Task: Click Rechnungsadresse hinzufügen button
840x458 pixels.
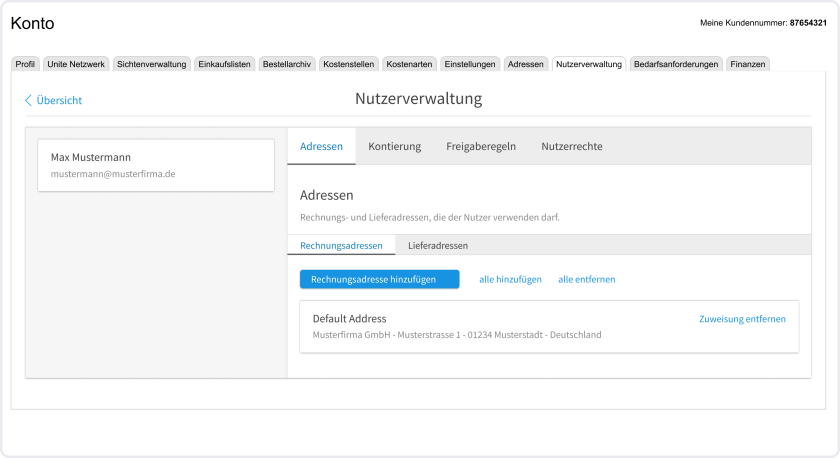Action: click(379, 280)
